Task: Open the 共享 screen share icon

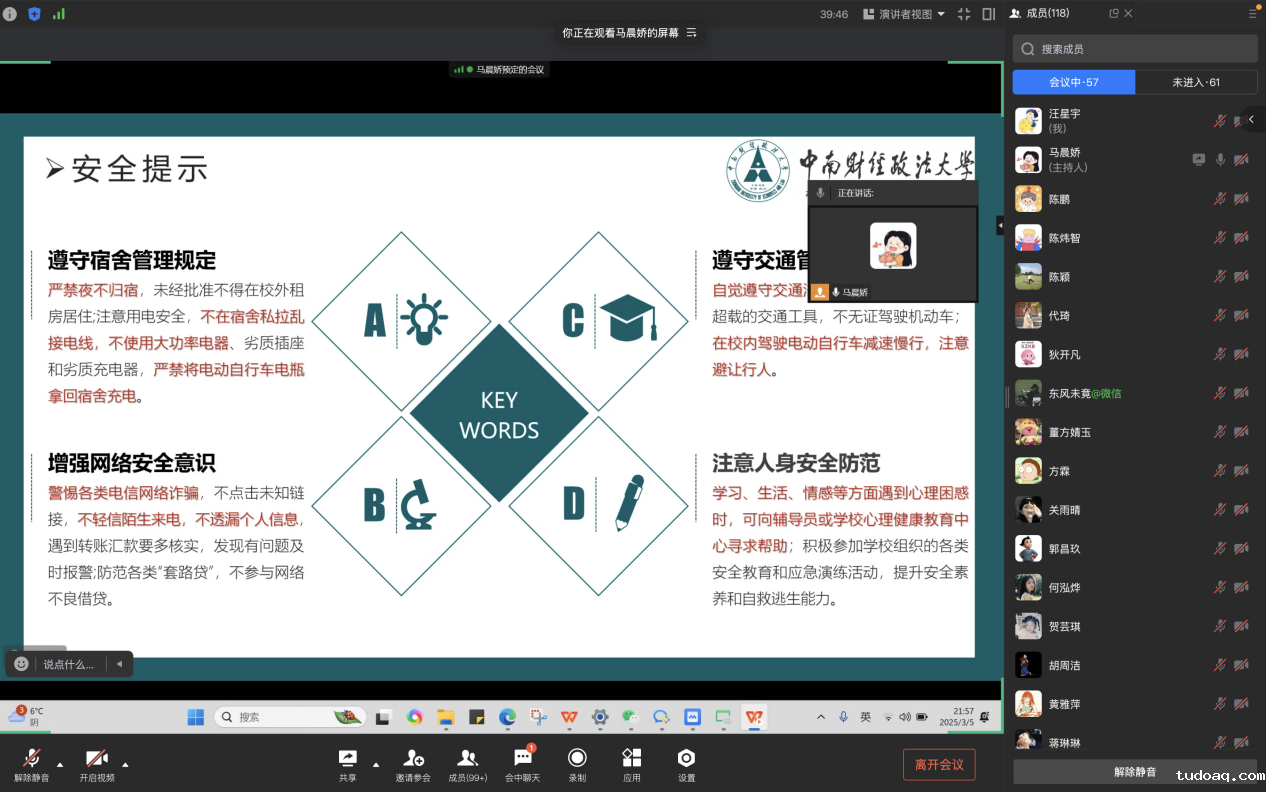Action: pyautogui.click(x=347, y=759)
